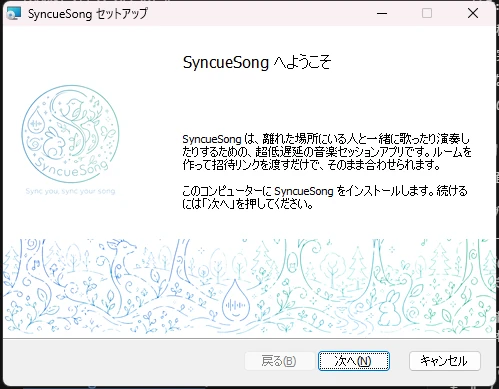Click the round SyncueSong logo image
Screen dimensions: 499x389
[70, 134]
